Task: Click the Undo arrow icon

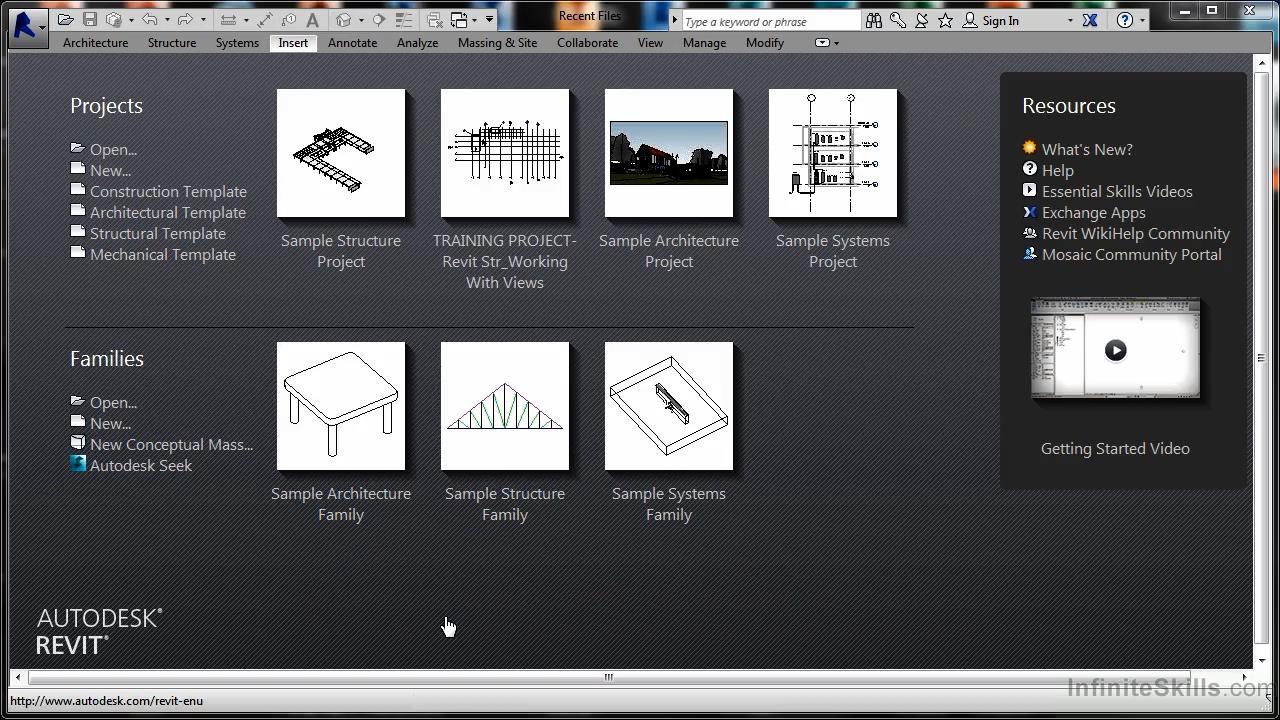Action: (150, 20)
